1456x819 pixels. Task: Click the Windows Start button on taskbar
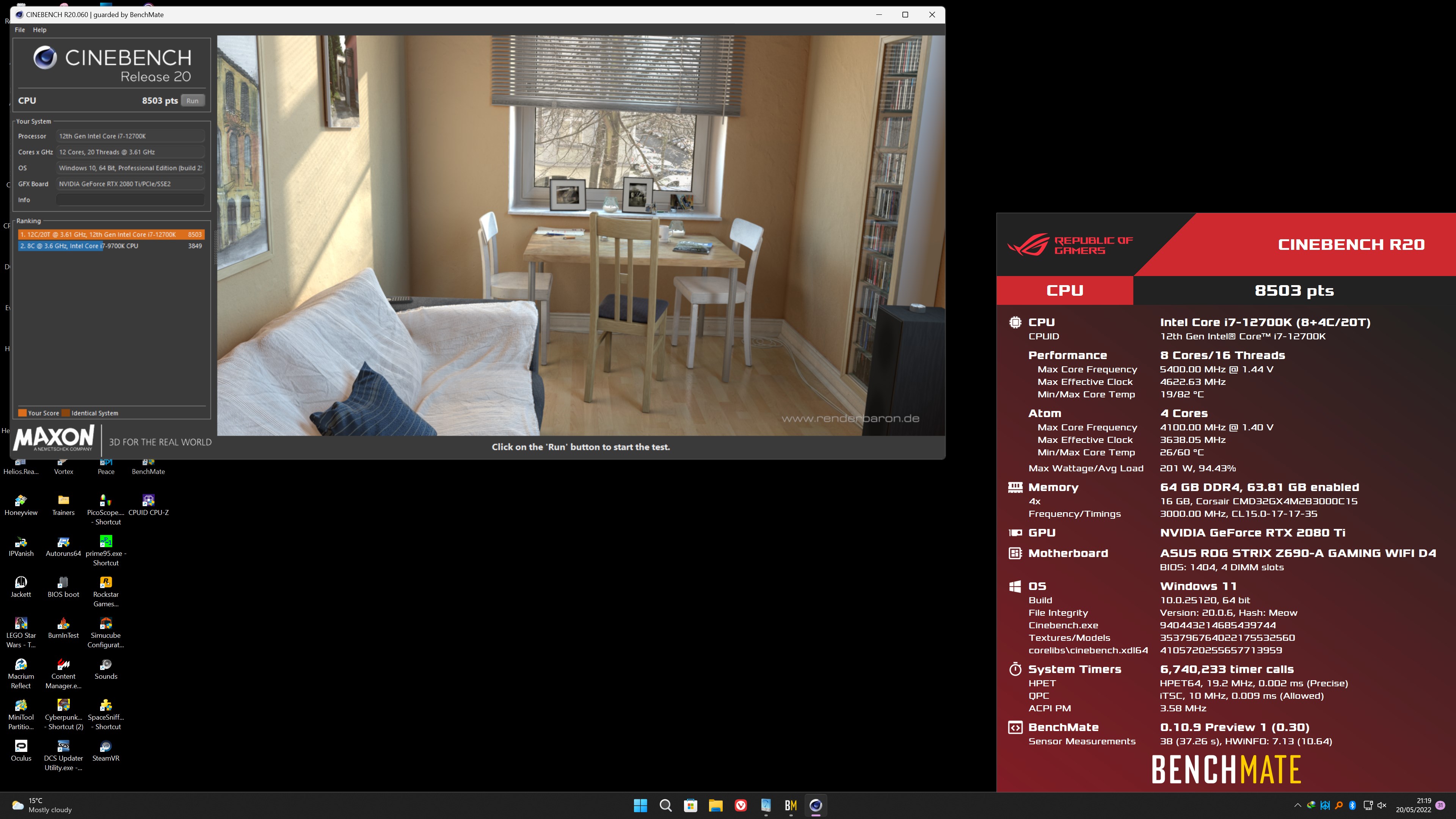point(640,805)
